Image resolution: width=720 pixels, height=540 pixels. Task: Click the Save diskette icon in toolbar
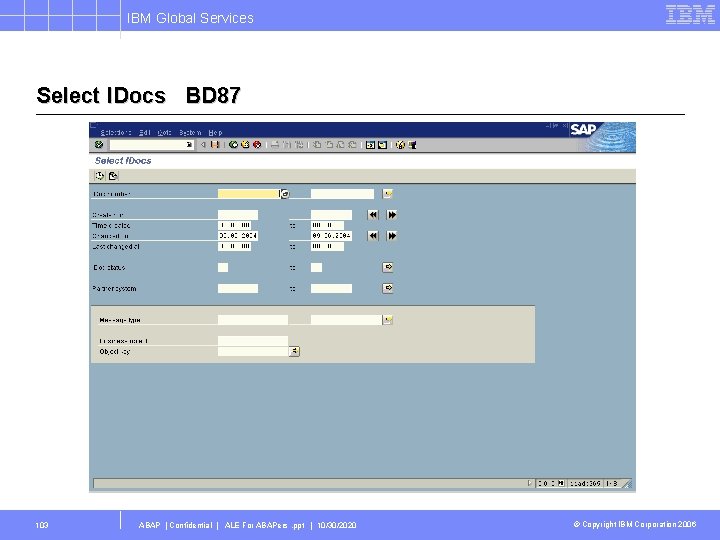pyautogui.click(x=214, y=145)
